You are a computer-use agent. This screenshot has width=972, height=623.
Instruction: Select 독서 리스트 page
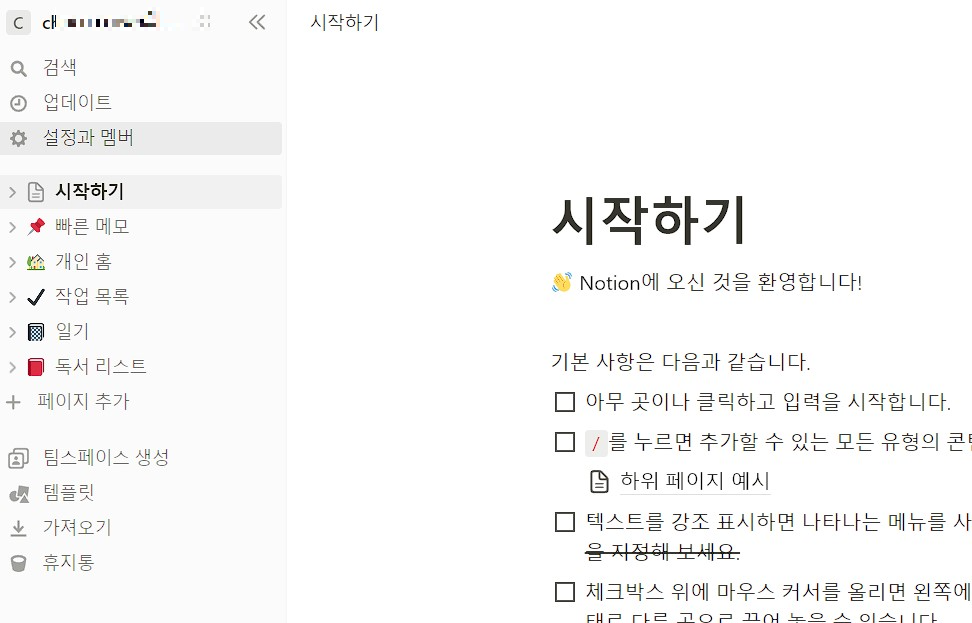(141, 367)
